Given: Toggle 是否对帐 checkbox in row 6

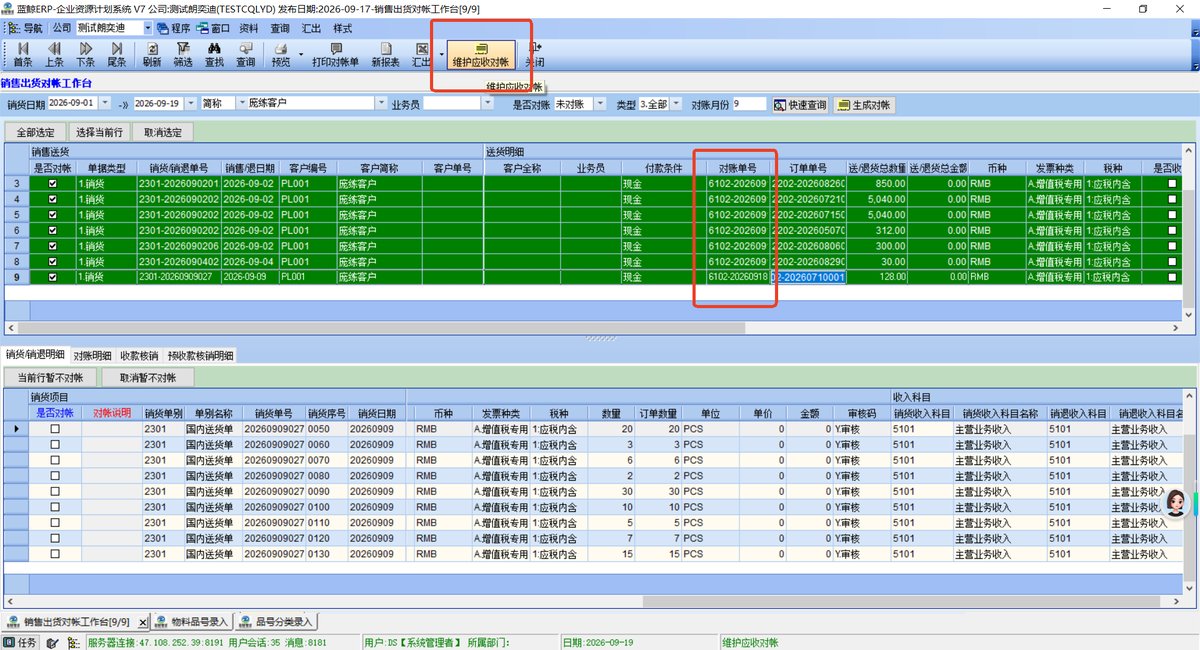Looking at the screenshot, I should click(53, 230).
